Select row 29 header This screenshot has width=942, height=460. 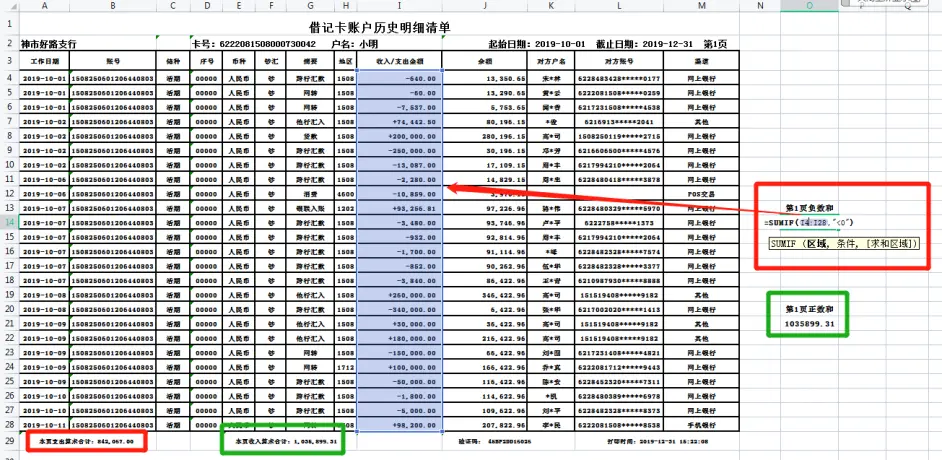tap(10, 441)
